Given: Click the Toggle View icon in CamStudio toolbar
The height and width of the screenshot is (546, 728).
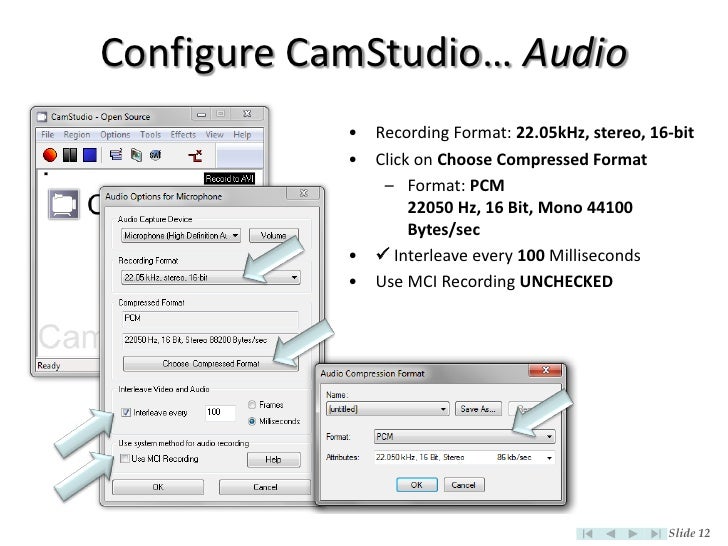Looking at the screenshot, I should 116,155.
